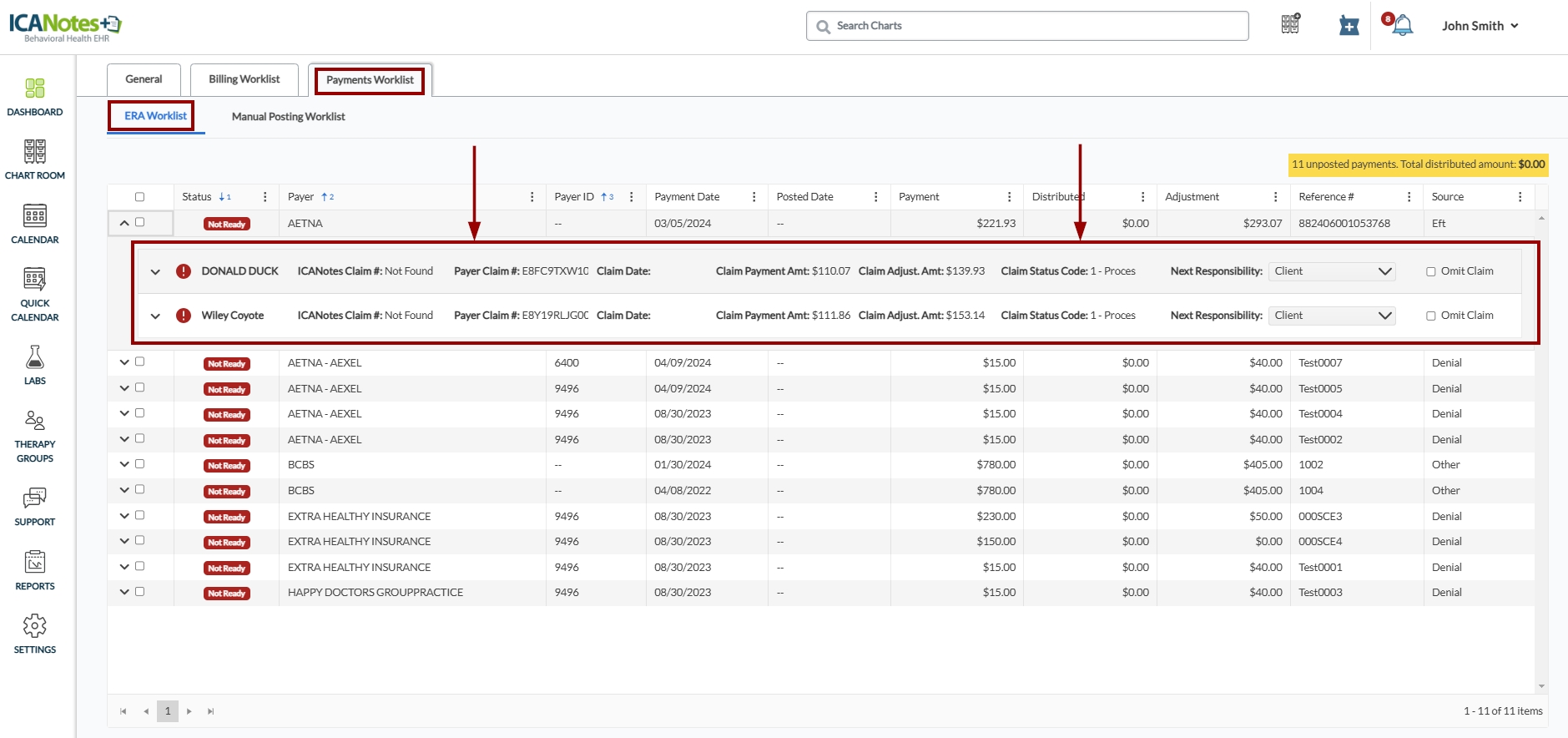Open the notifications bell
This screenshot has width=1568, height=738.
coord(1403,26)
